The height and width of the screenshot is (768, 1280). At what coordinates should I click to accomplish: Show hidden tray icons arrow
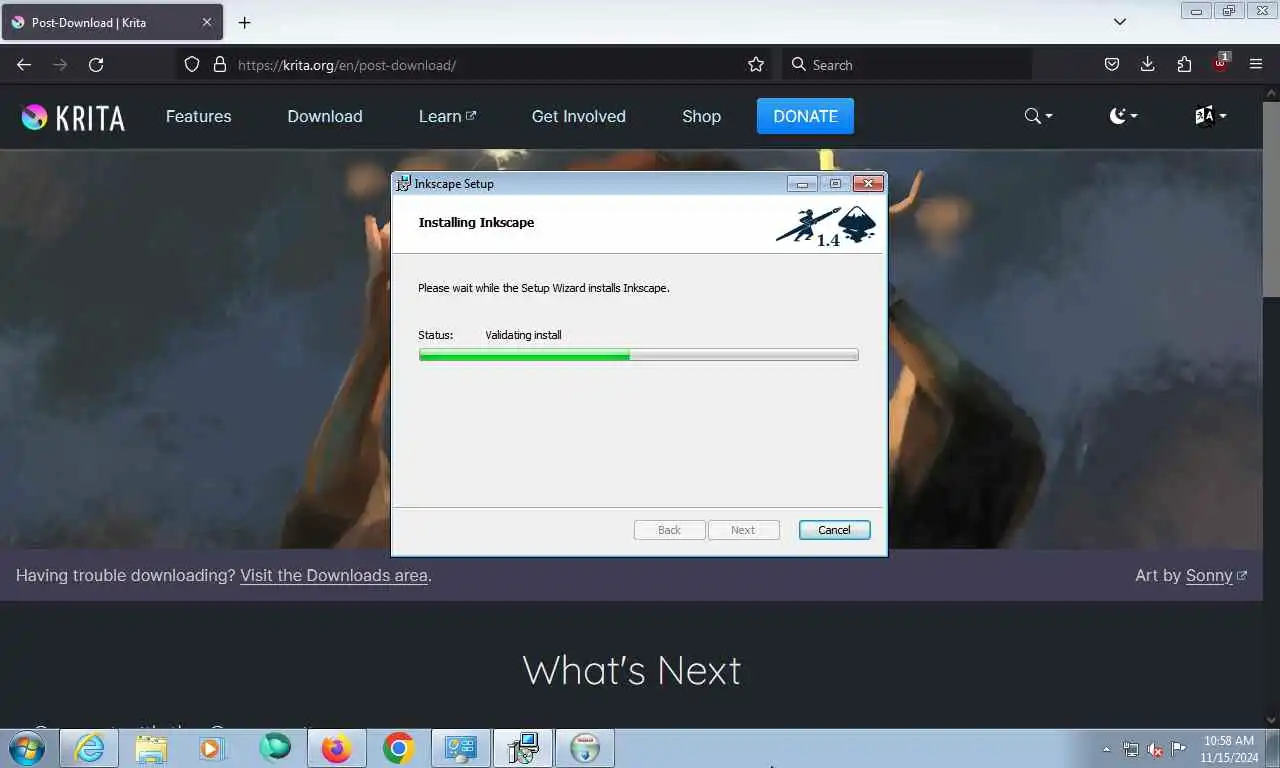pyautogui.click(x=1106, y=749)
